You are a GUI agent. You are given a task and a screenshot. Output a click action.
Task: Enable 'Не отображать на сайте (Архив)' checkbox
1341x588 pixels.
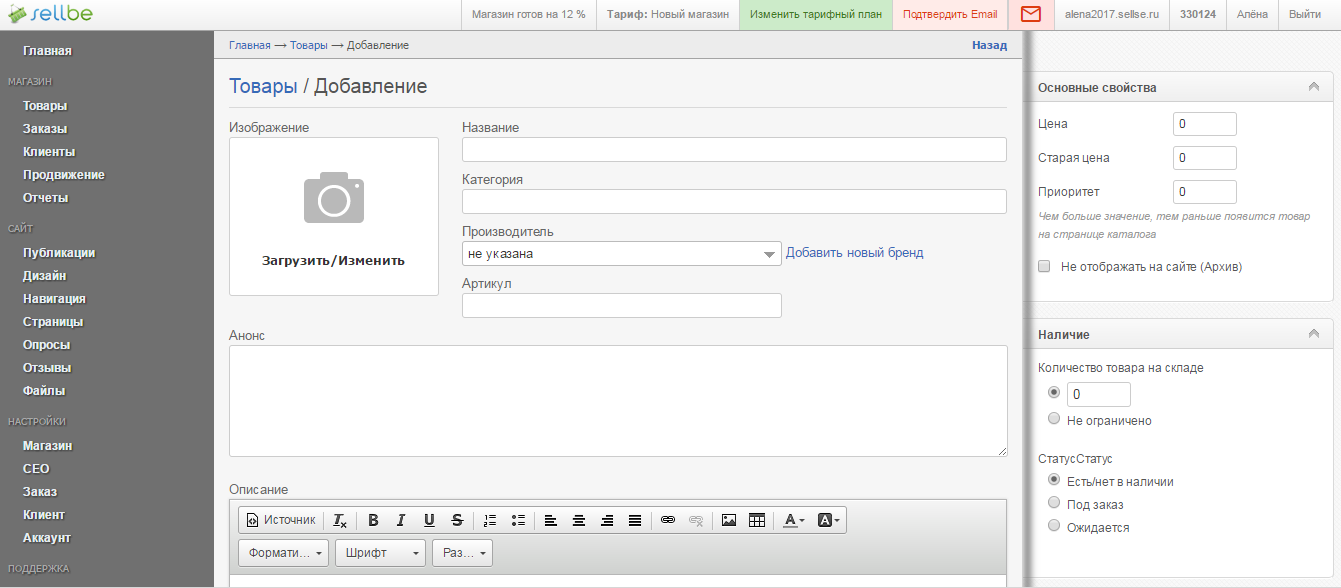[x=1044, y=267]
